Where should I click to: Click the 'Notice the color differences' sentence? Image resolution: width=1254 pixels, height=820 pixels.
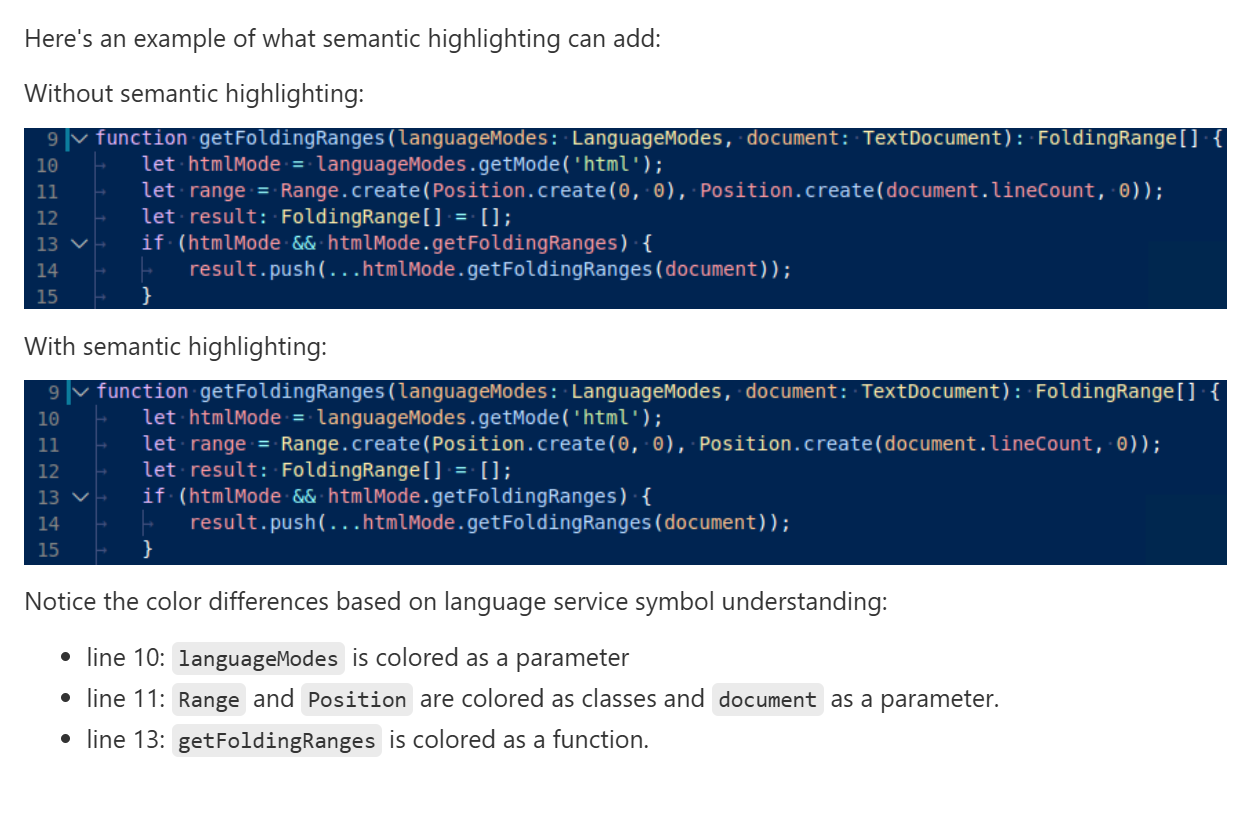click(455, 602)
